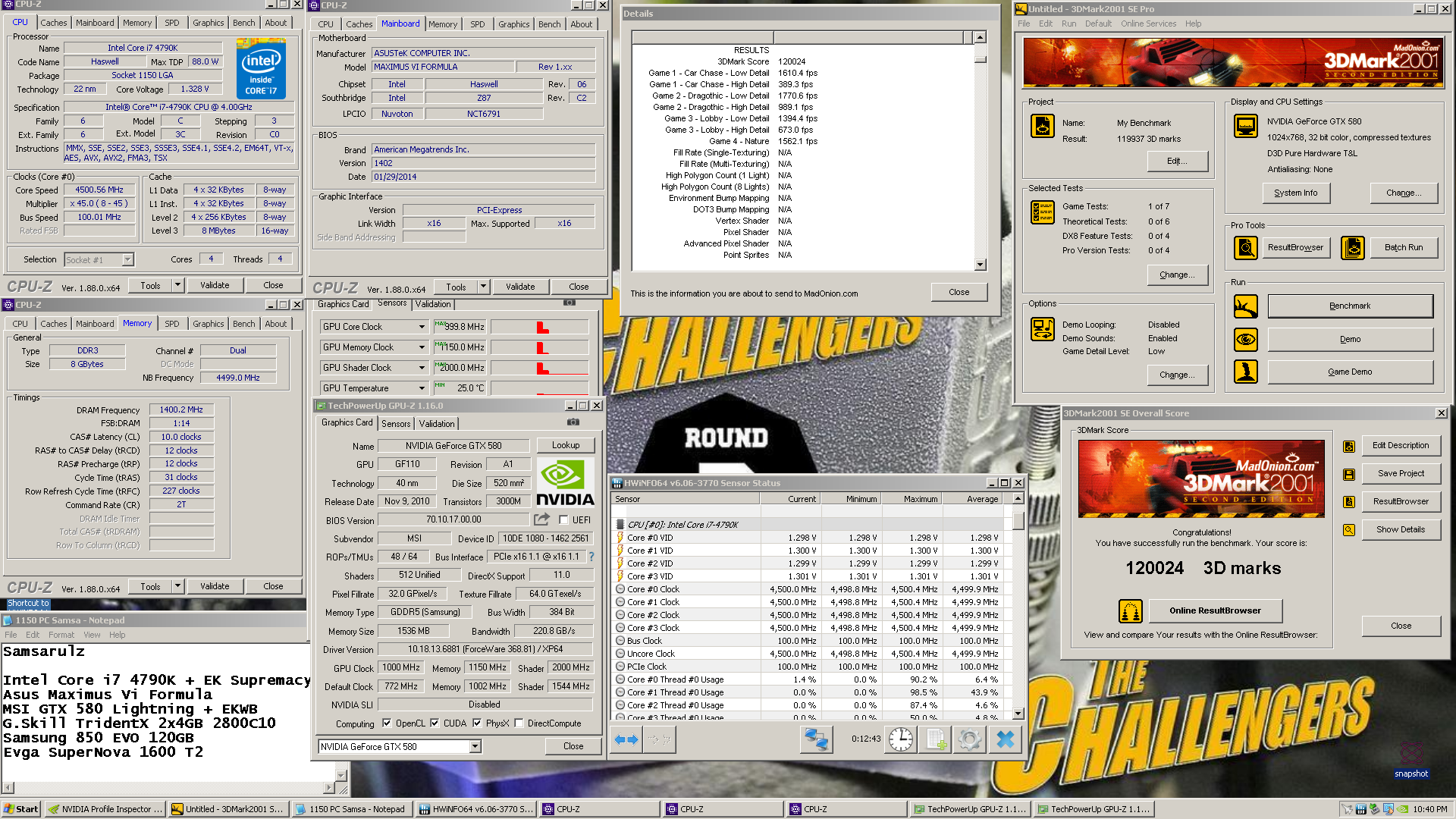The height and width of the screenshot is (819, 1456).
Task: Click the HWiNFO Maximum column header
Action: tap(910, 499)
